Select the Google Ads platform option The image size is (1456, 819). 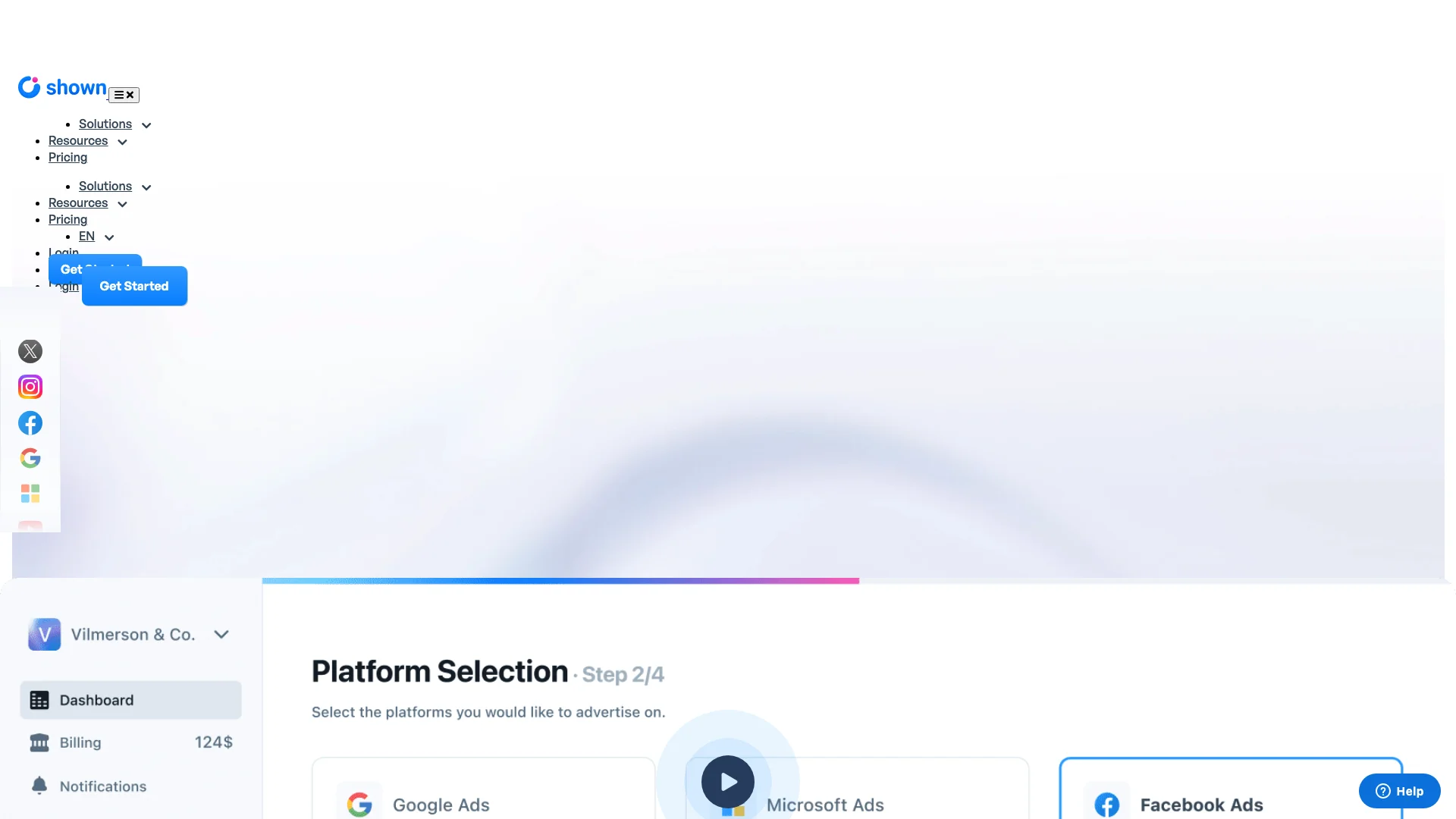(x=484, y=804)
